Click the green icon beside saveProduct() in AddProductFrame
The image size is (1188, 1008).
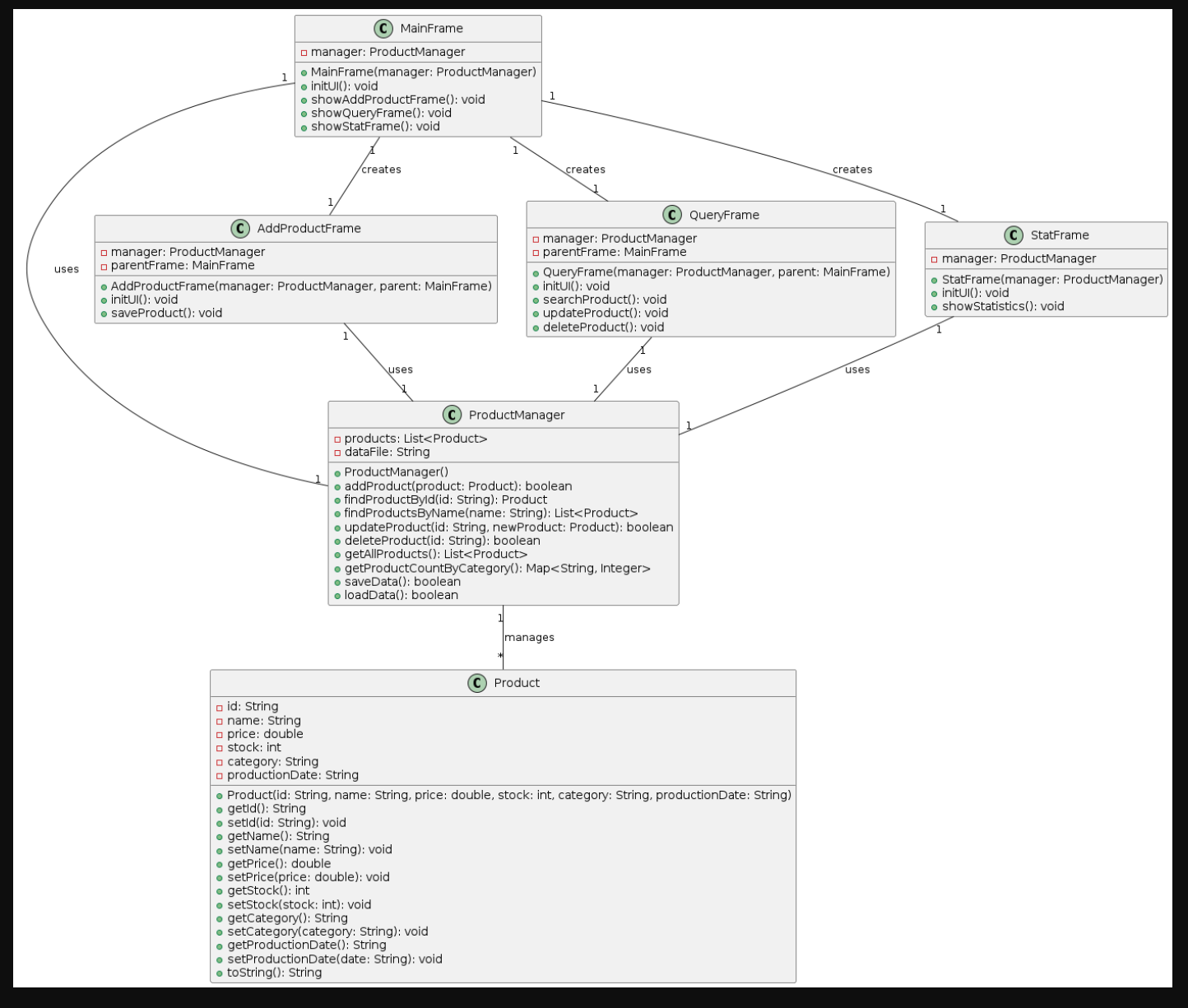[x=104, y=314]
